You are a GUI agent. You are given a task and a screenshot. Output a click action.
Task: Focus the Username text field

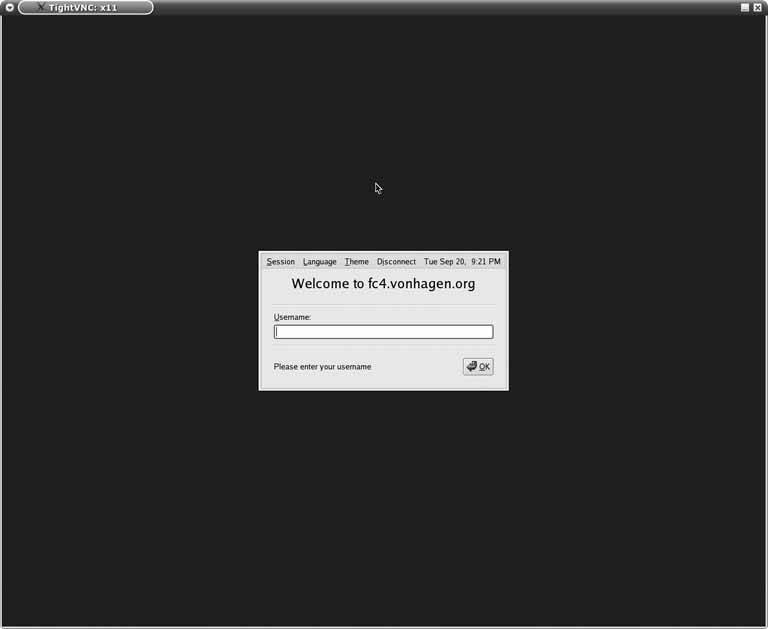pyautogui.click(x=383, y=332)
